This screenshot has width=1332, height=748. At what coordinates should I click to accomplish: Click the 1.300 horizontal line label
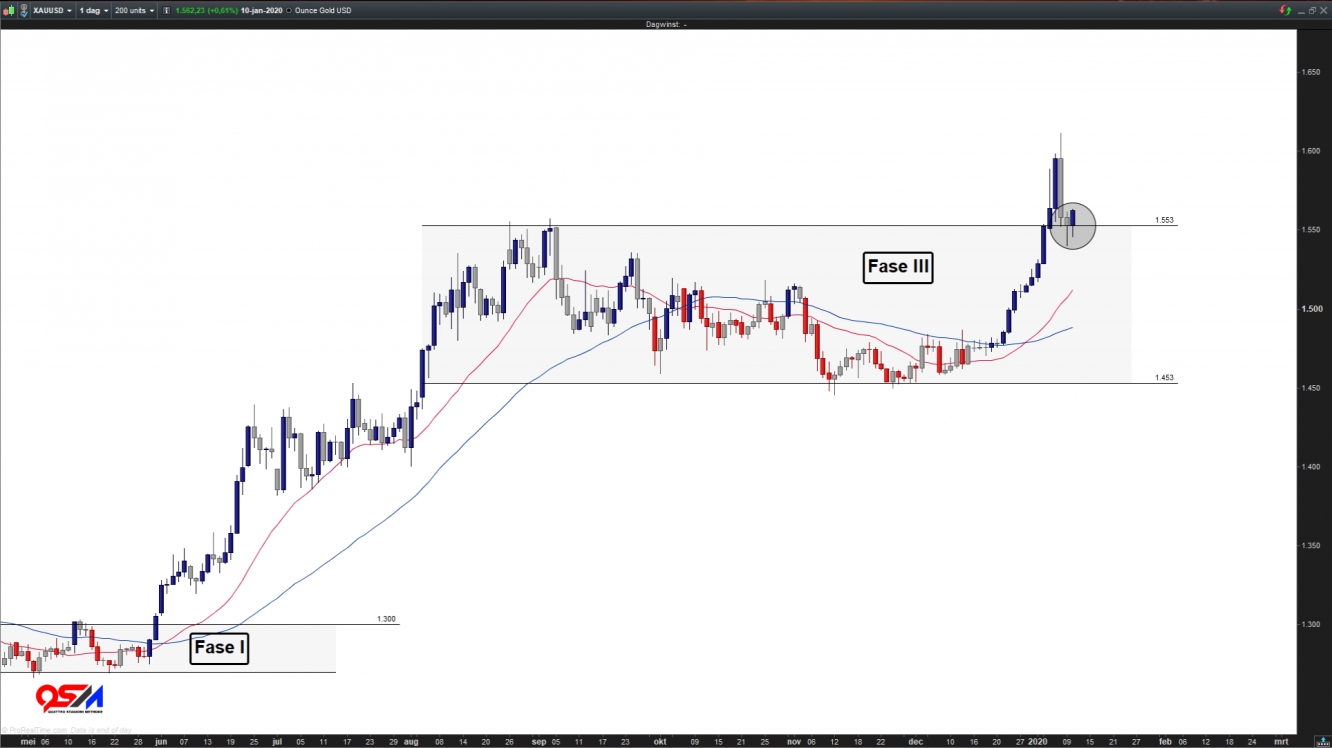coord(386,619)
